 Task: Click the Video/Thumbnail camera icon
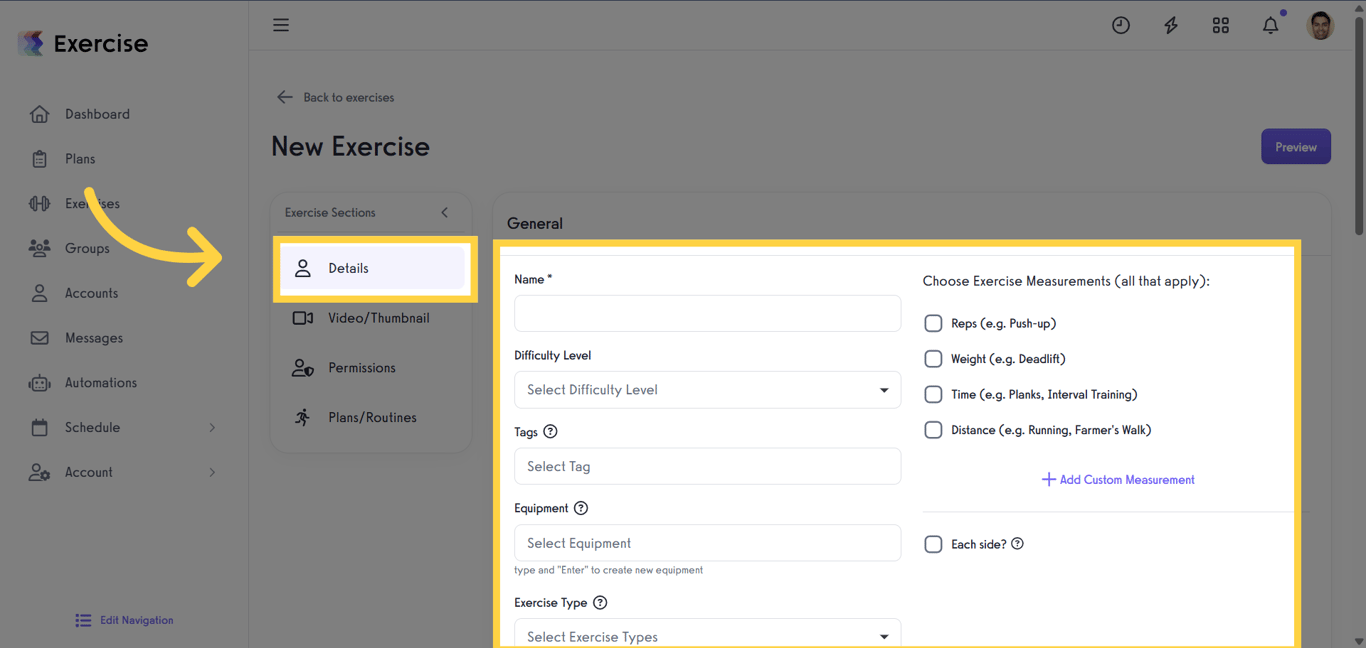click(303, 318)
